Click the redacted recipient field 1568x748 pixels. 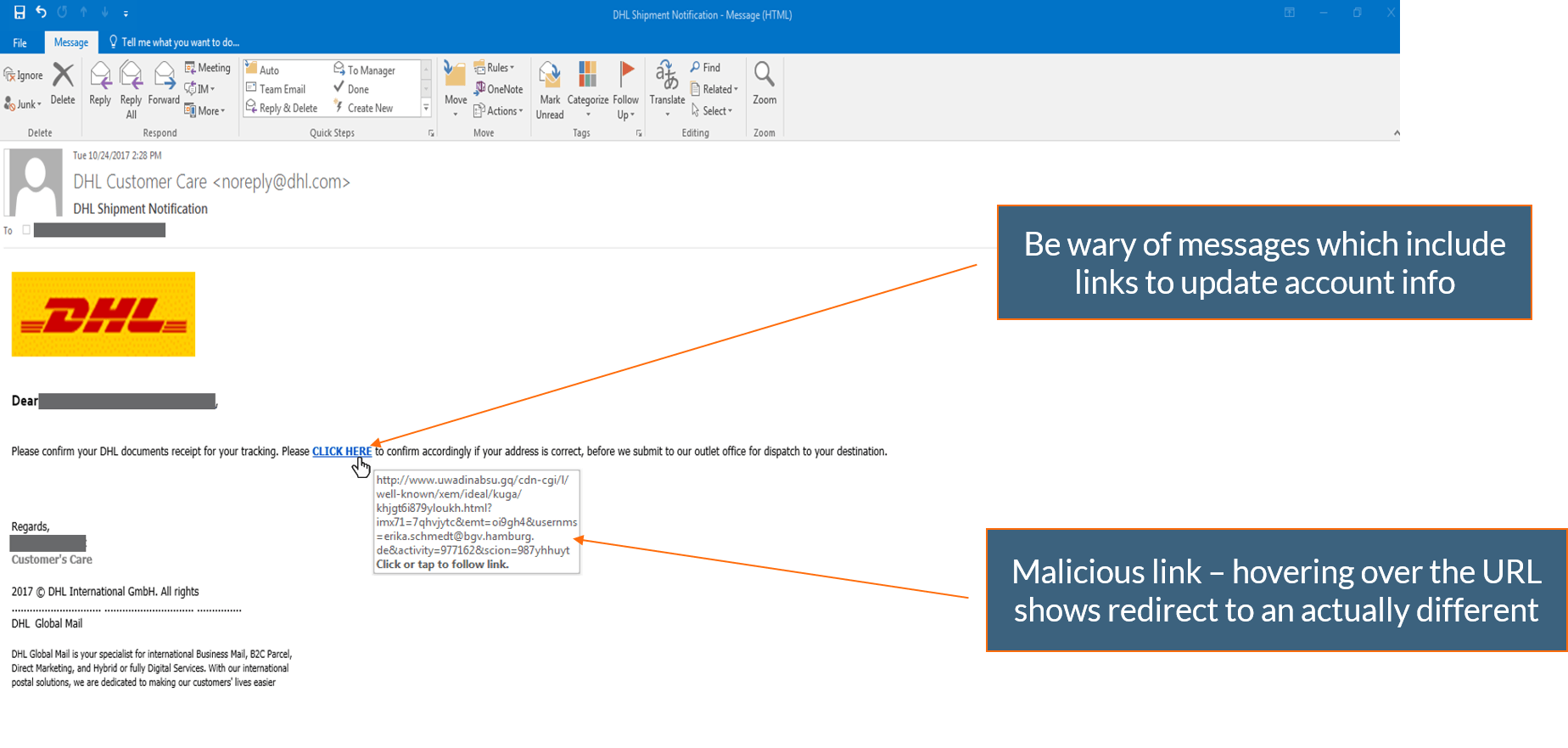pos(99,230)
